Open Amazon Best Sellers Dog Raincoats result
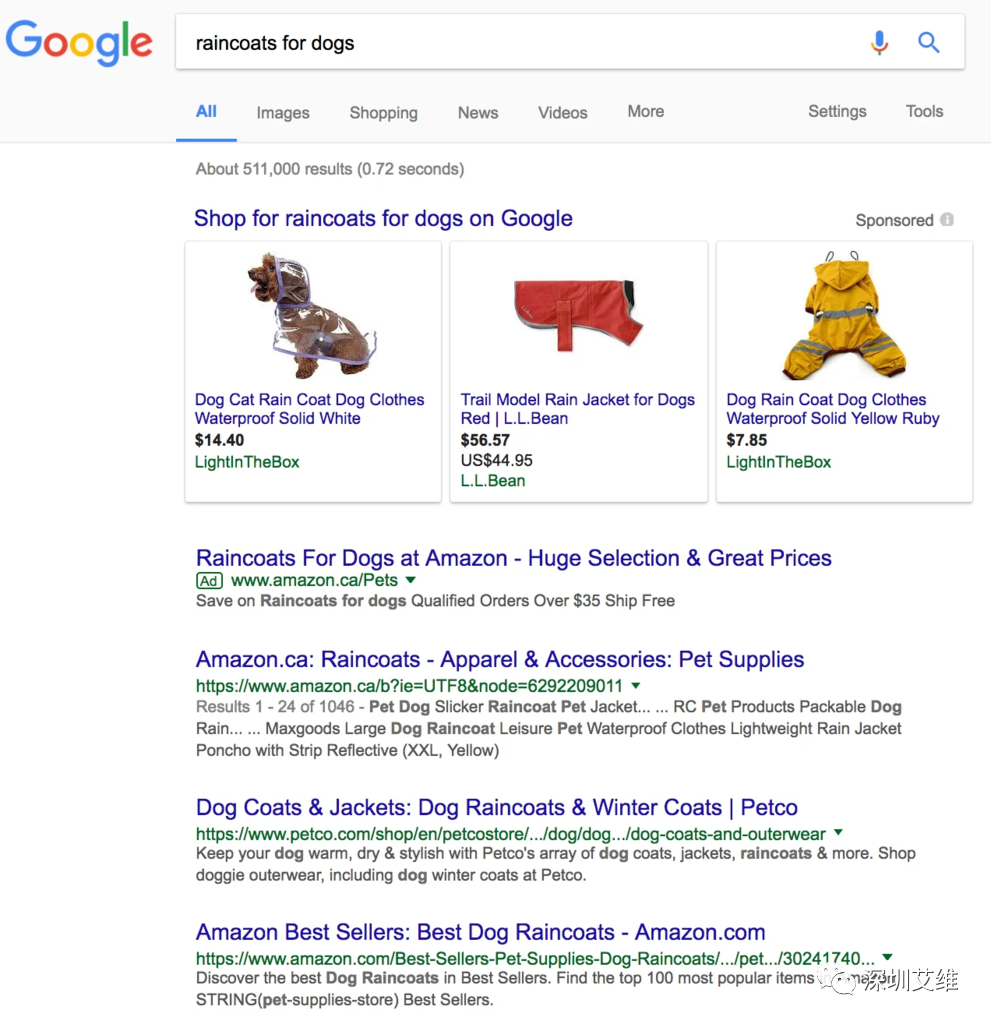The height and width of the screenshot is (1024, 991). pyautogui.click(x=480, y=933)
